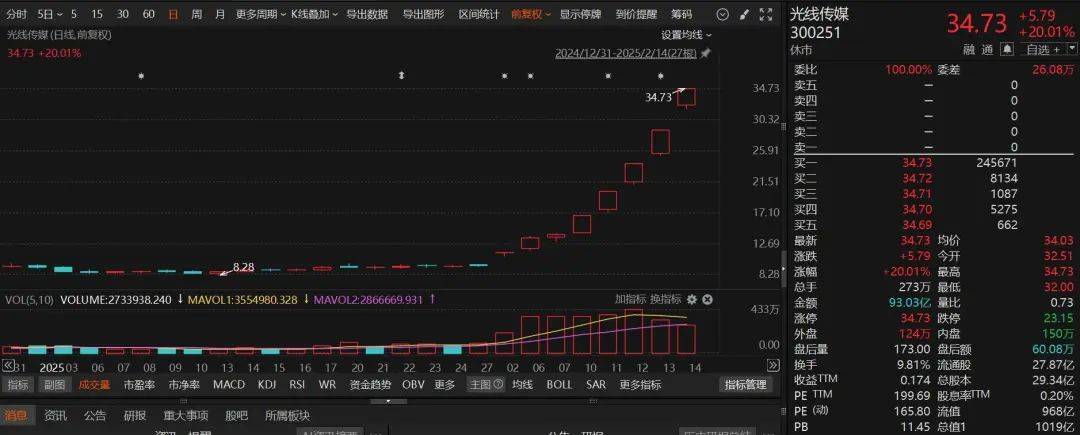Open volume indicator settings gear

(692, 299)
